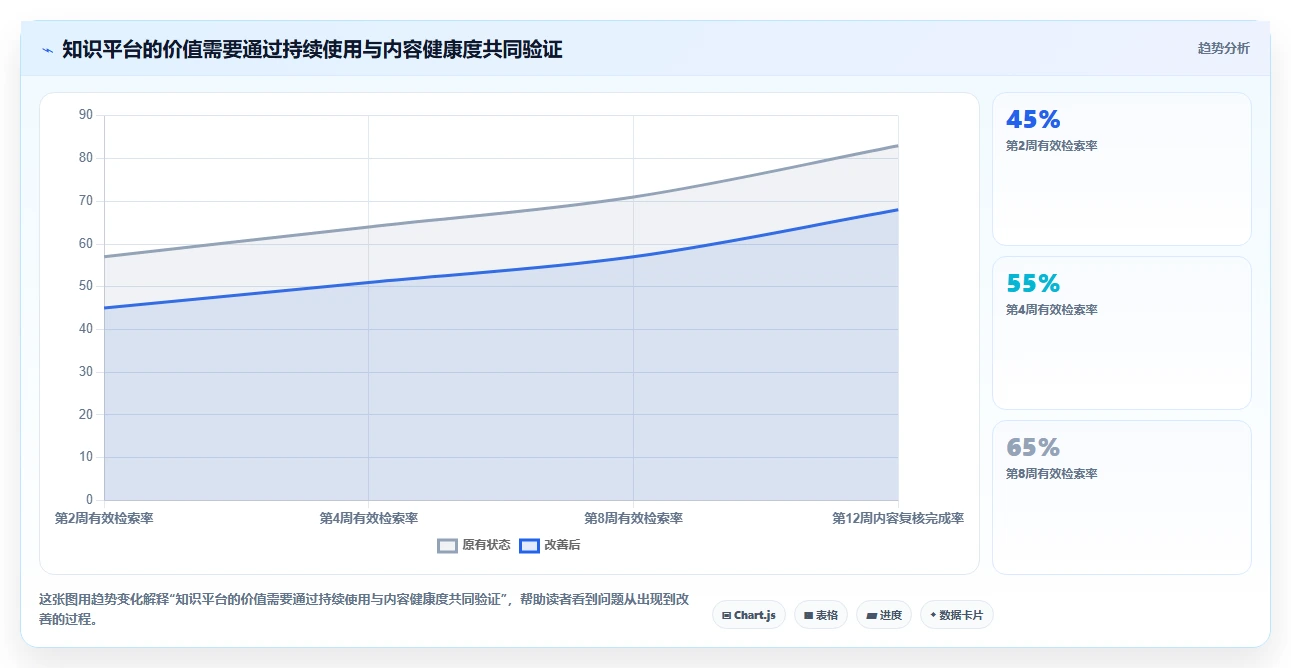Click the y-axis value 80
The width and height of the screenshot is (1291, 668).
85,158
